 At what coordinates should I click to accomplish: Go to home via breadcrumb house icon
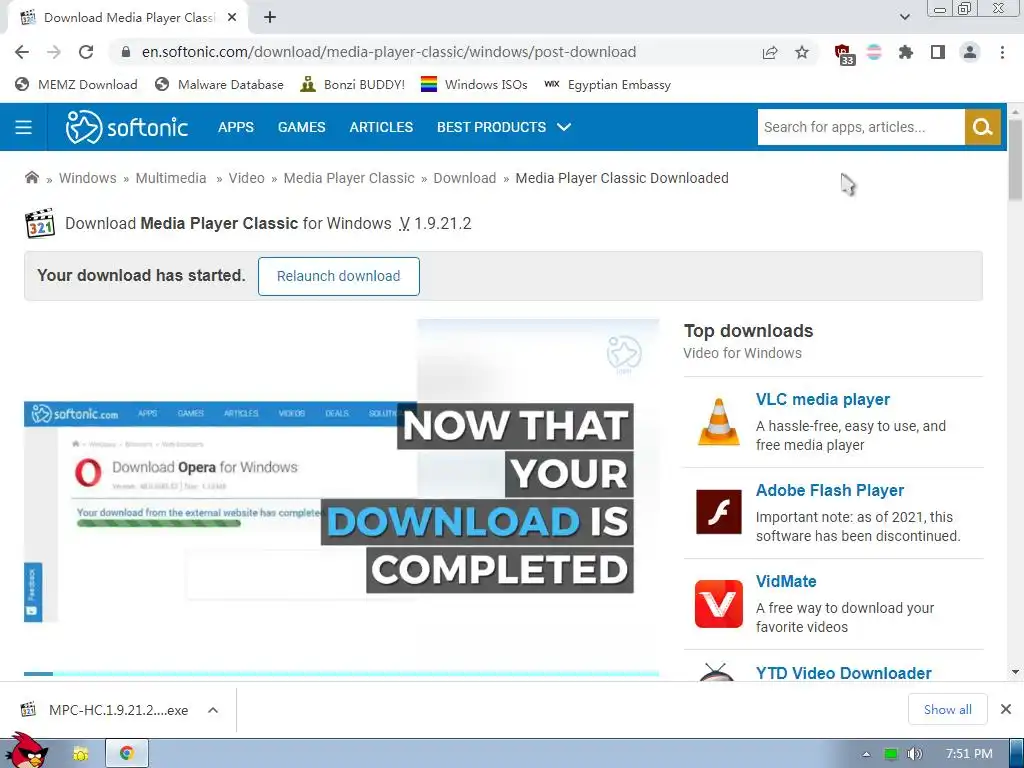31,178
